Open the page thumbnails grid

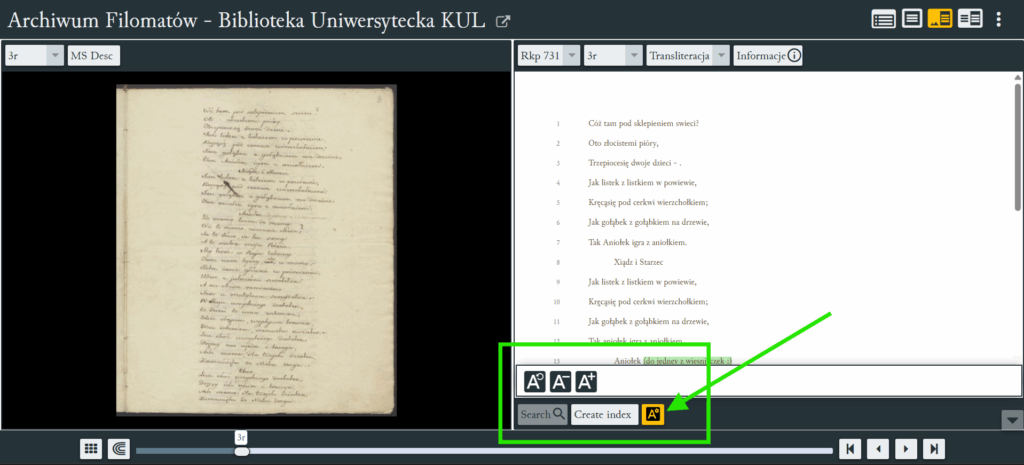pyautogui.click(x=91, y=449)
